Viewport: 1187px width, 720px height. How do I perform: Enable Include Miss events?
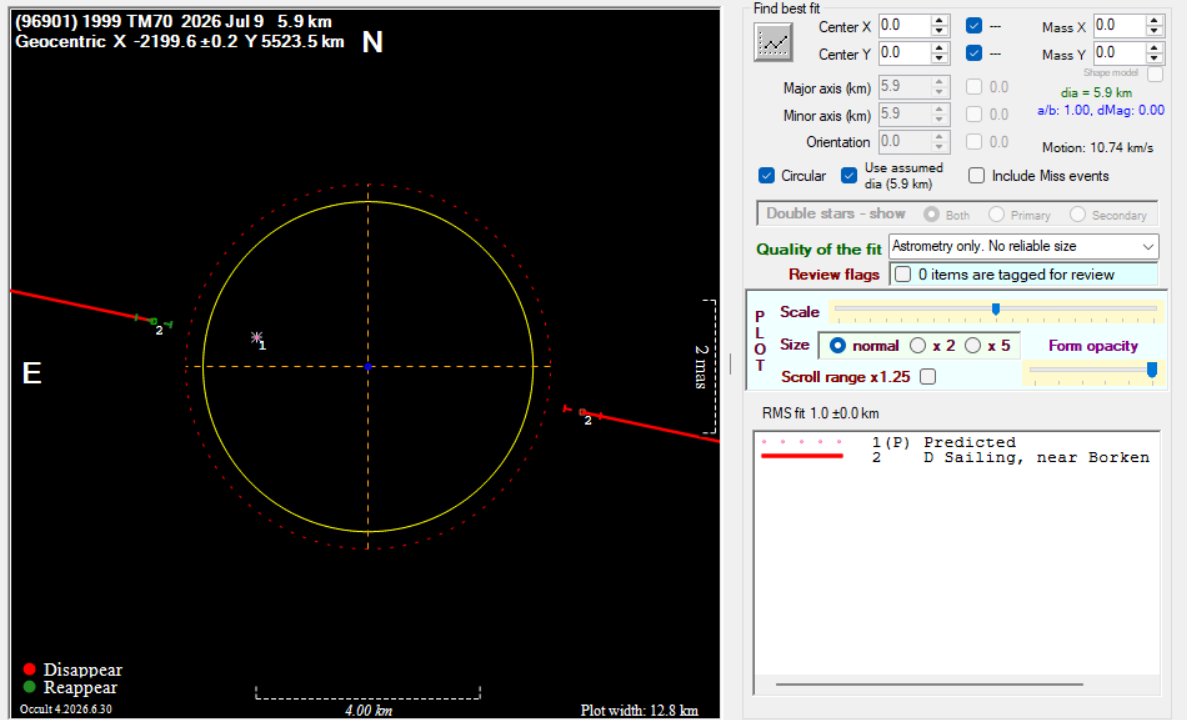click(977, 176)
